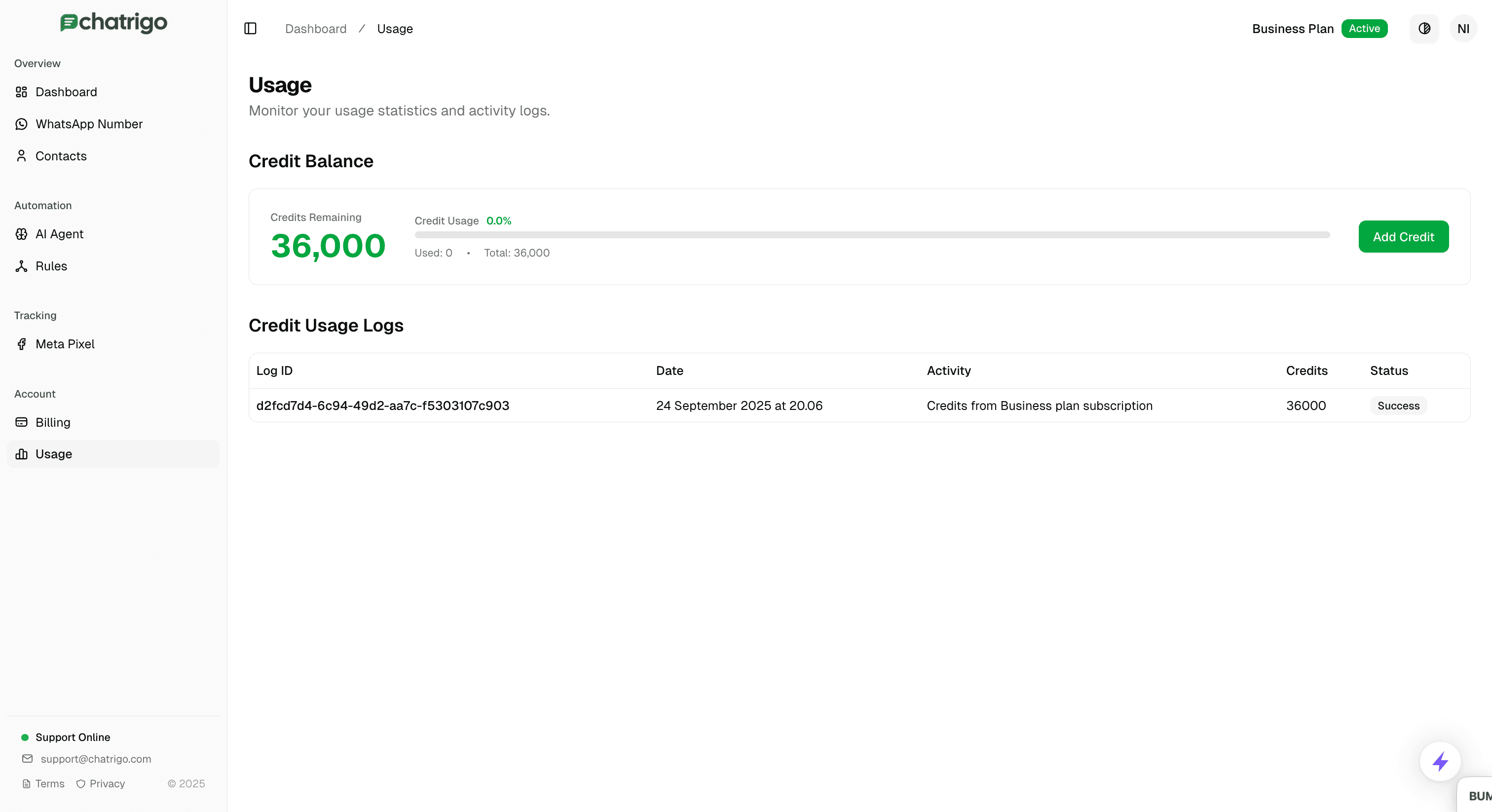The image size is (1492, 812).
Task: Open Rules automation page
Action: [51, 266]
